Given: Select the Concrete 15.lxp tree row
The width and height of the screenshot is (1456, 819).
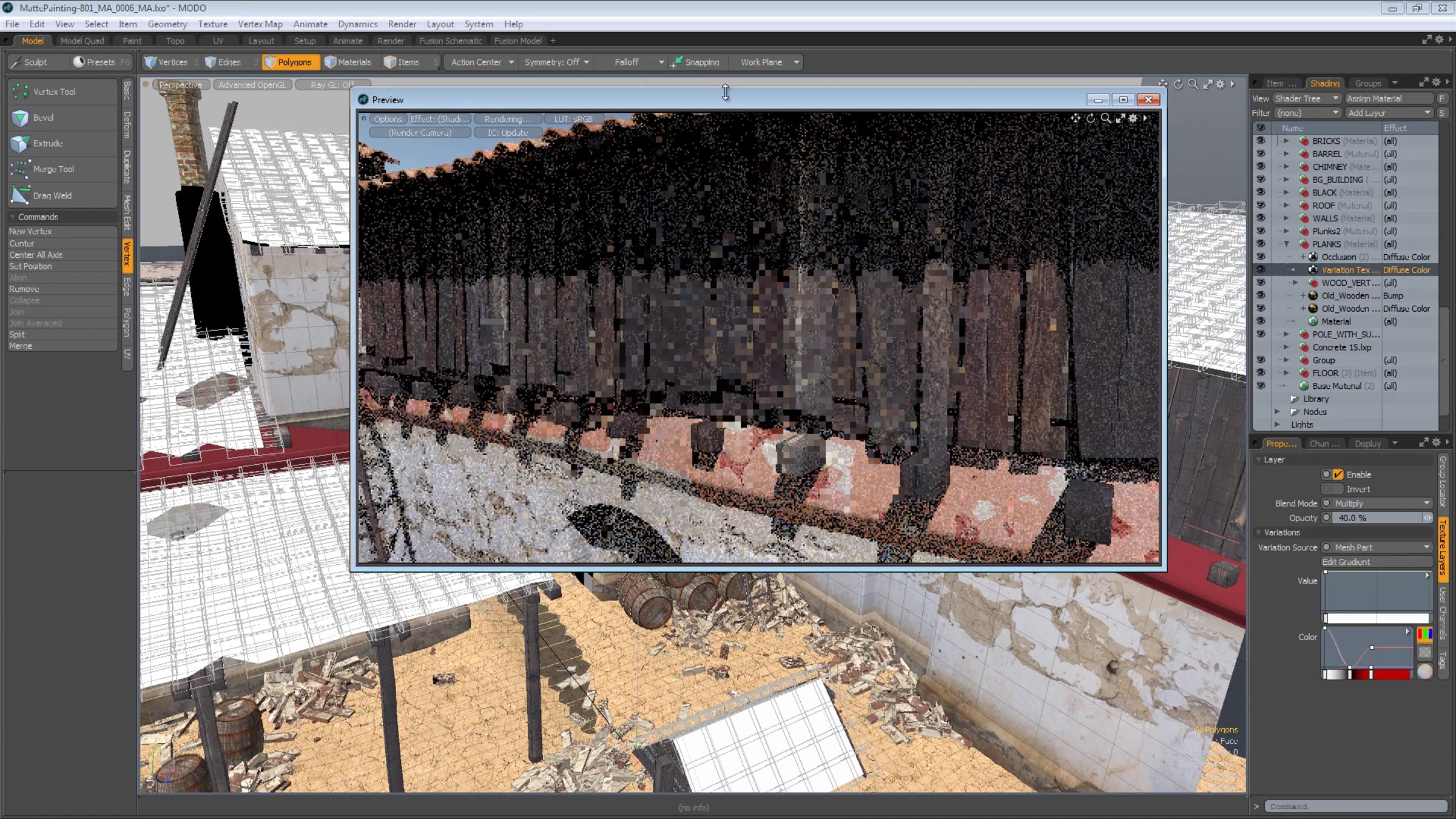Looking at the screenshot, I should 1346,347.
